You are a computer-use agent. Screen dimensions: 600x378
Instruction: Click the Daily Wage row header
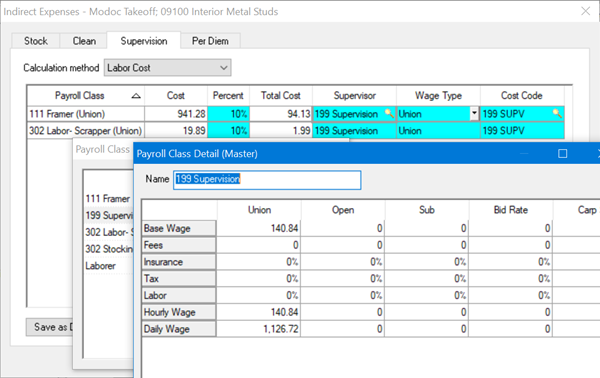pos(179,329)
